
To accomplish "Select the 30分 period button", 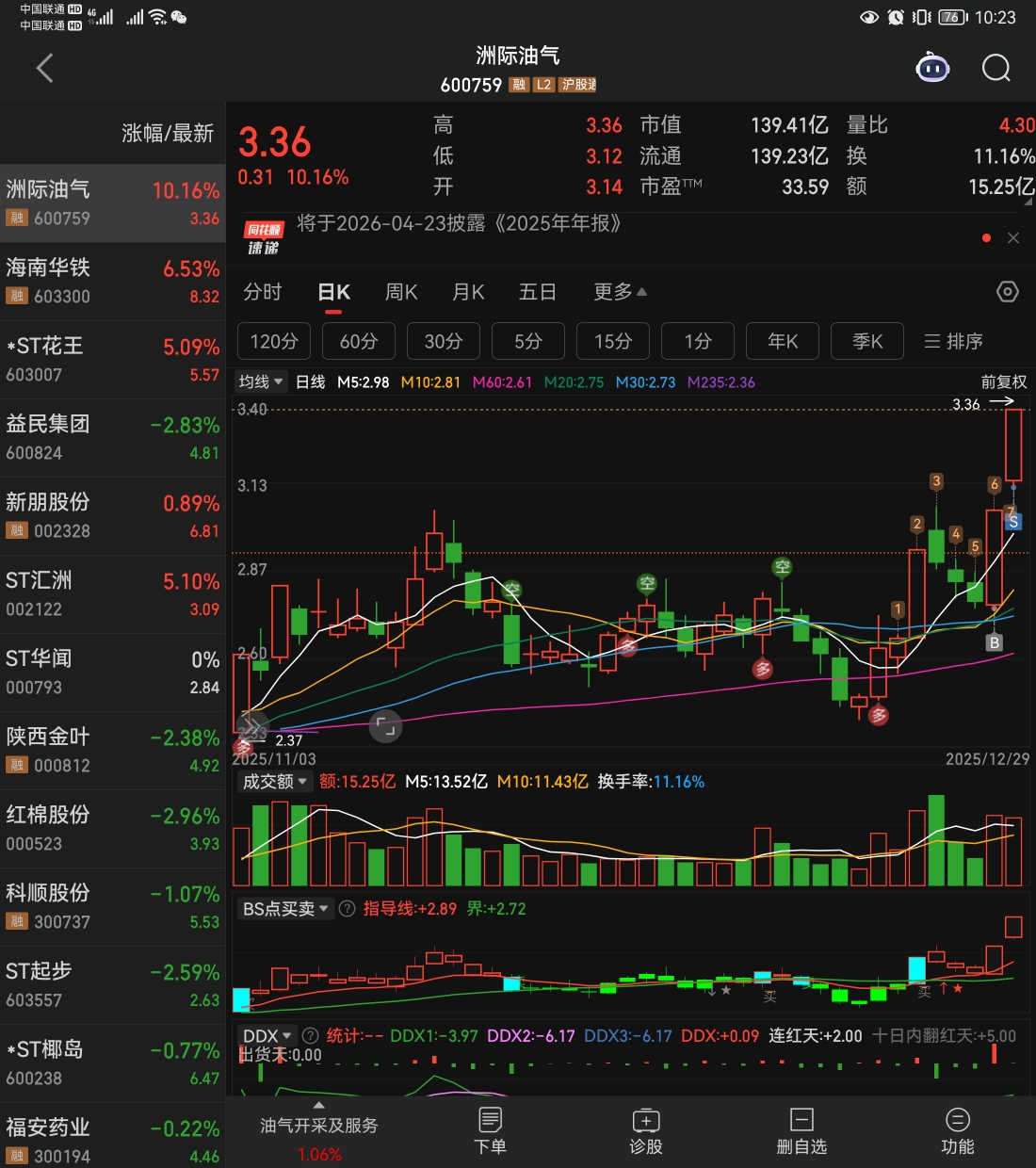I will [444, 341].
